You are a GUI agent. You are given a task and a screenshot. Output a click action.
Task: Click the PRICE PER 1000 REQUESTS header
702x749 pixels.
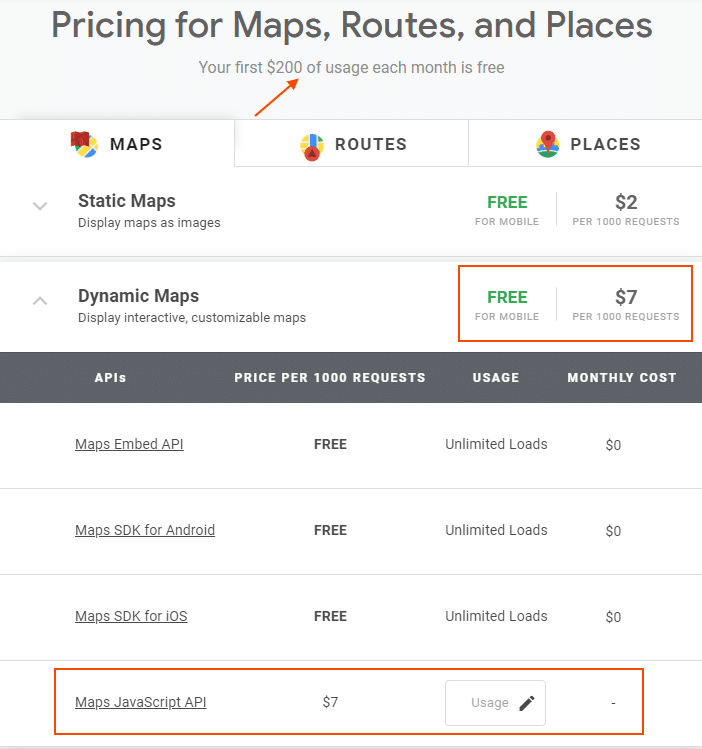click(x=330, y=378)
